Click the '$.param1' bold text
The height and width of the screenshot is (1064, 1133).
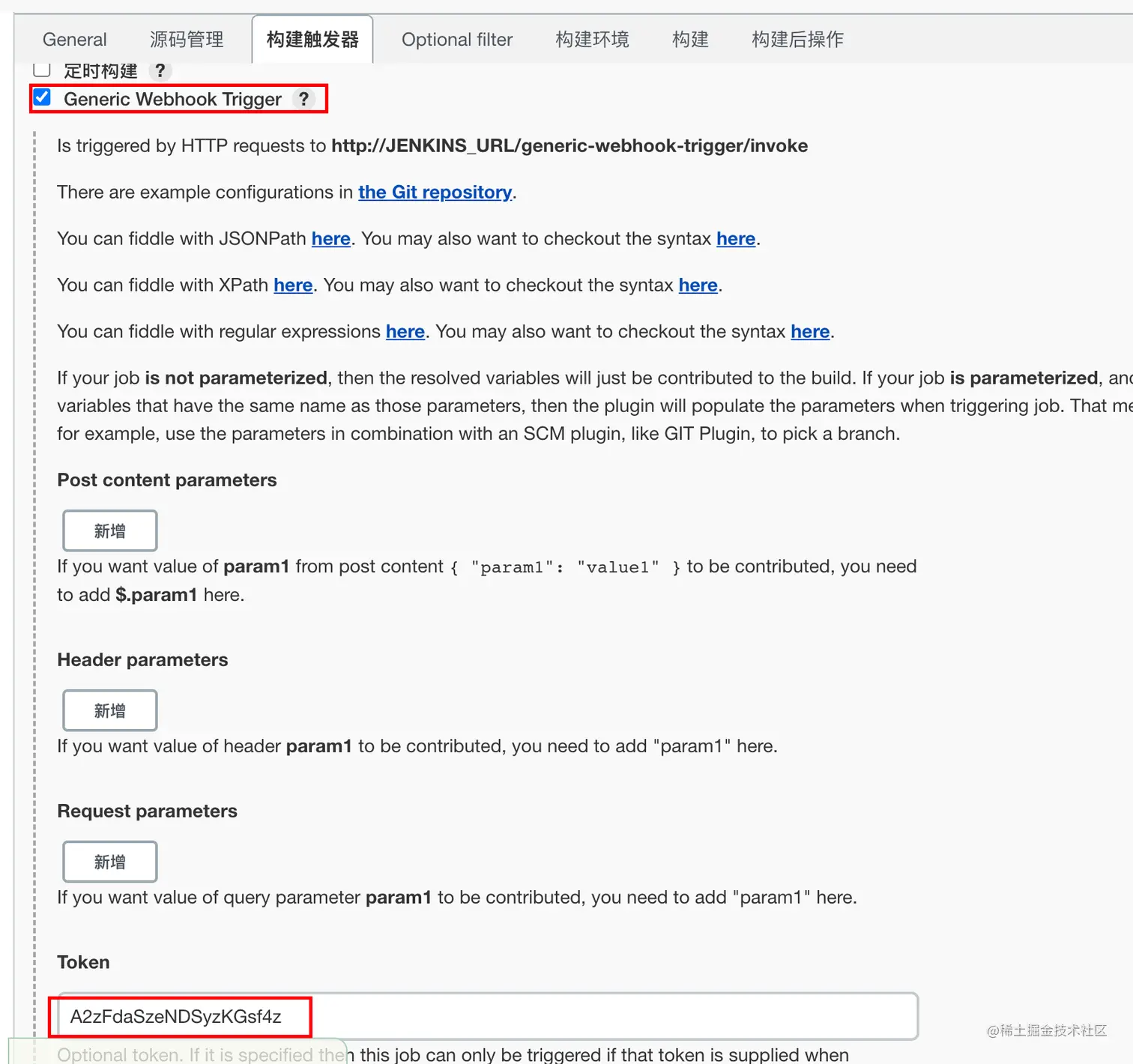pos(157,595)
